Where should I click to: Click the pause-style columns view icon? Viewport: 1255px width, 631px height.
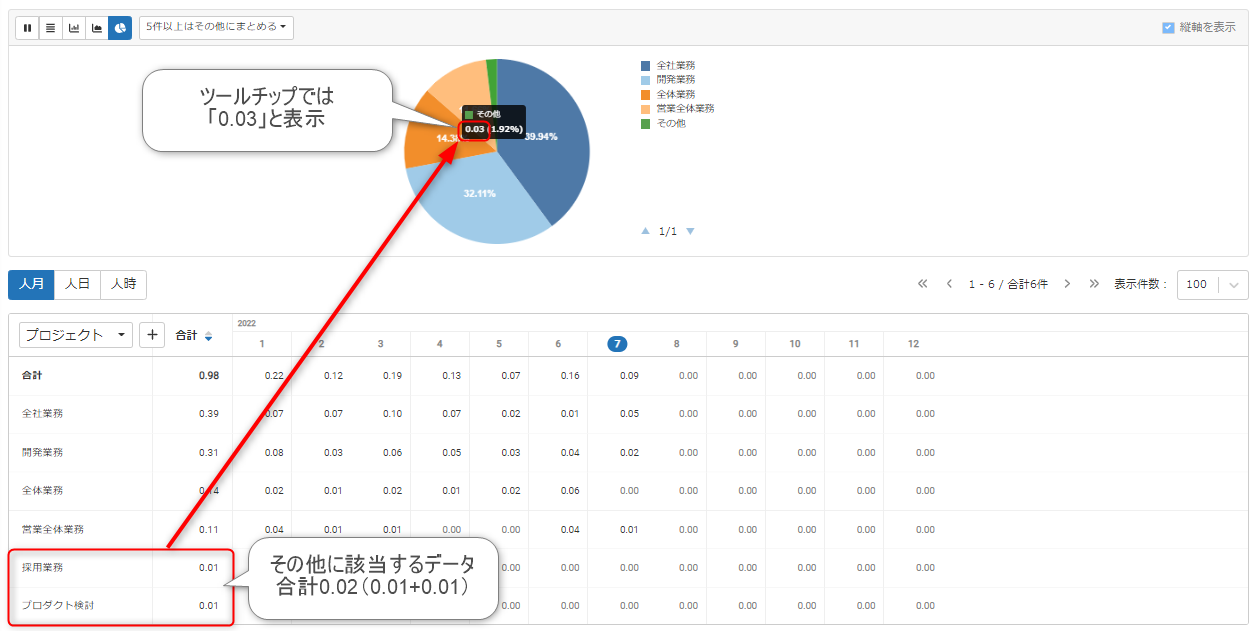(x=27, y=27)
